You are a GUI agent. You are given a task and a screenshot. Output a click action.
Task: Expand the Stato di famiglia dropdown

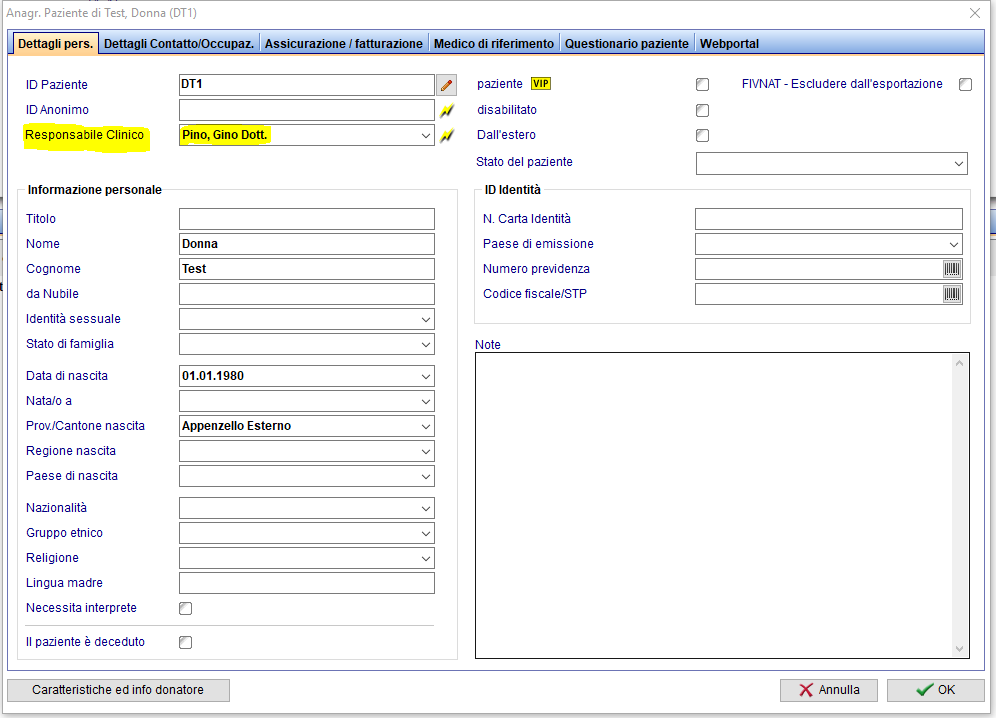(x=426, y=344)
